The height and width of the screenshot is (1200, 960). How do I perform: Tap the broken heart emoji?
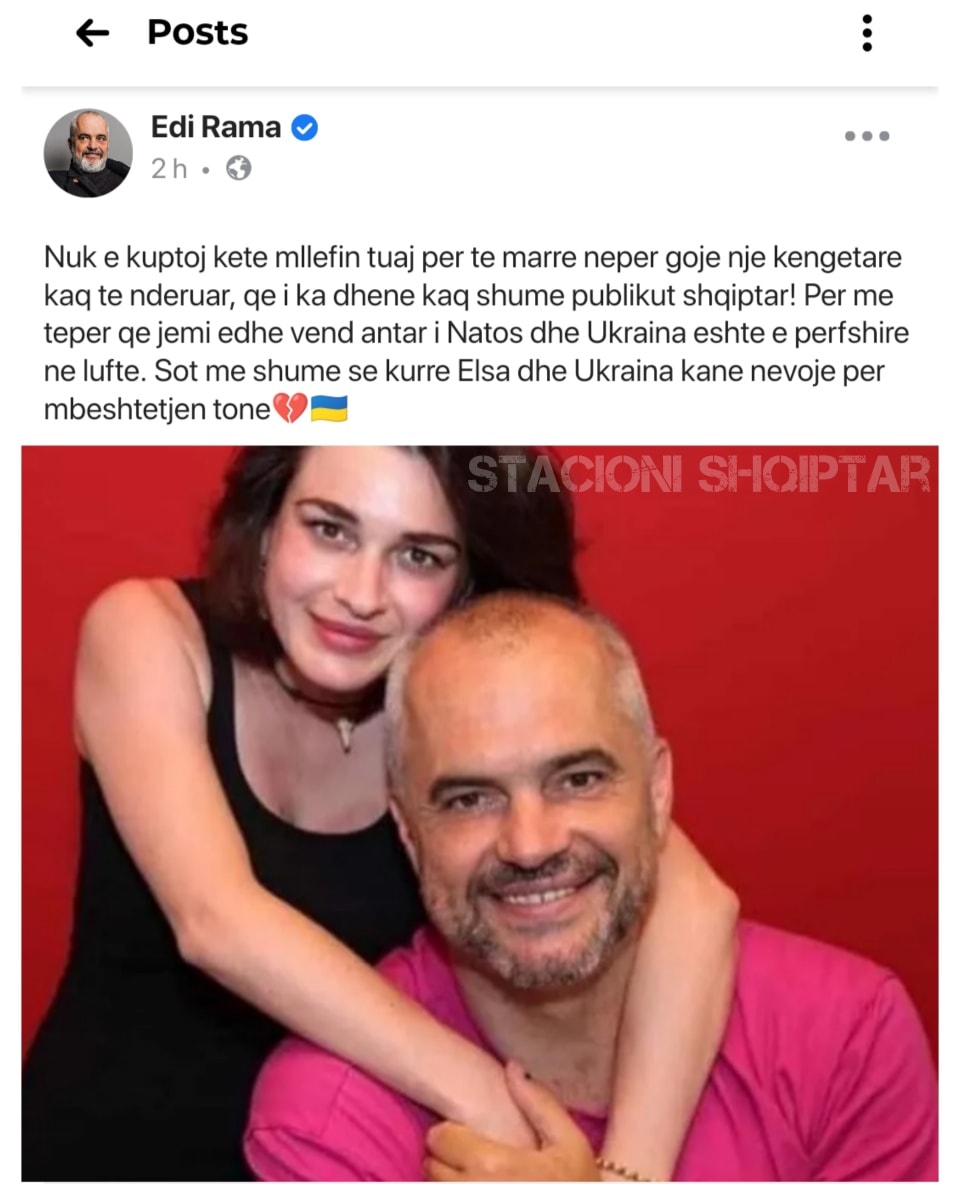(x=288, y=410)
